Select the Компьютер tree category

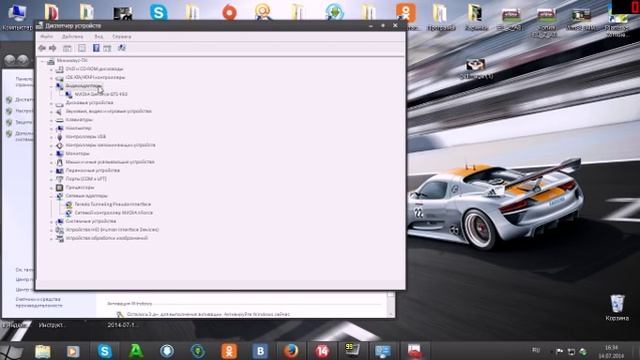click(x=78, y=128)
